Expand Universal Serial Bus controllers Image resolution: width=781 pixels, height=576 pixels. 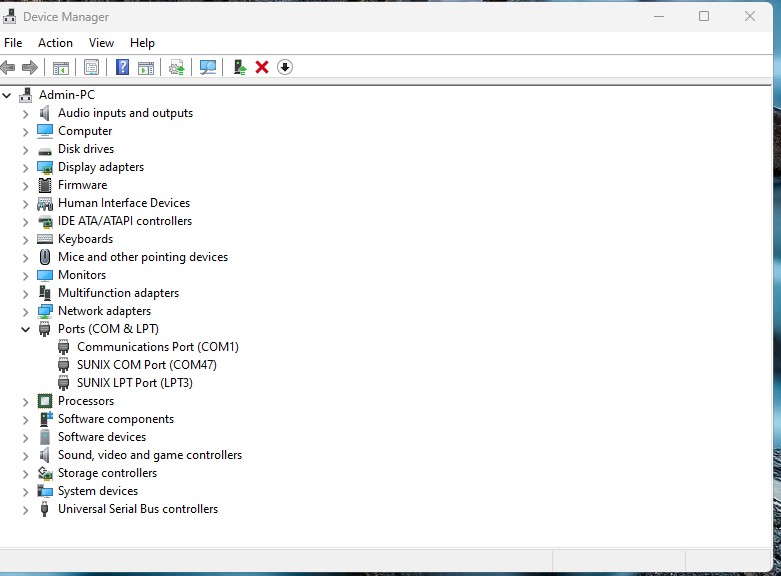point(26,509)
